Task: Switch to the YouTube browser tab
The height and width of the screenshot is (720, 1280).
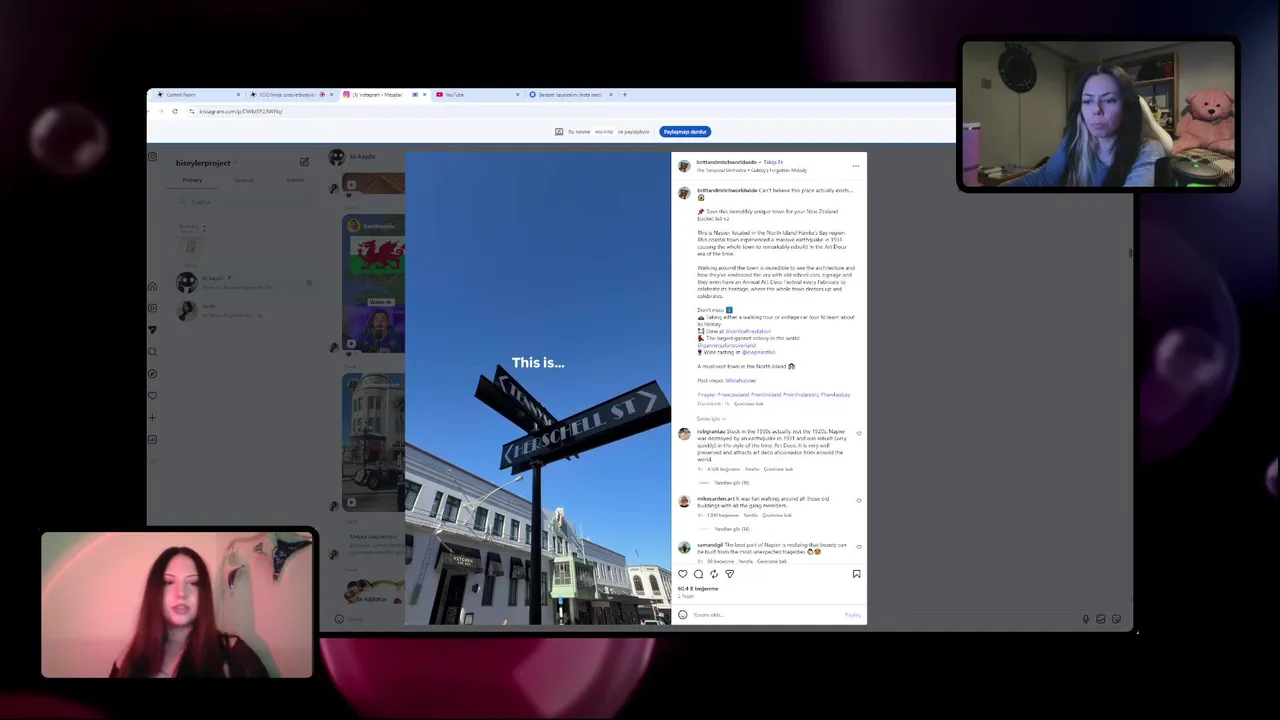Action: (477, 95)
